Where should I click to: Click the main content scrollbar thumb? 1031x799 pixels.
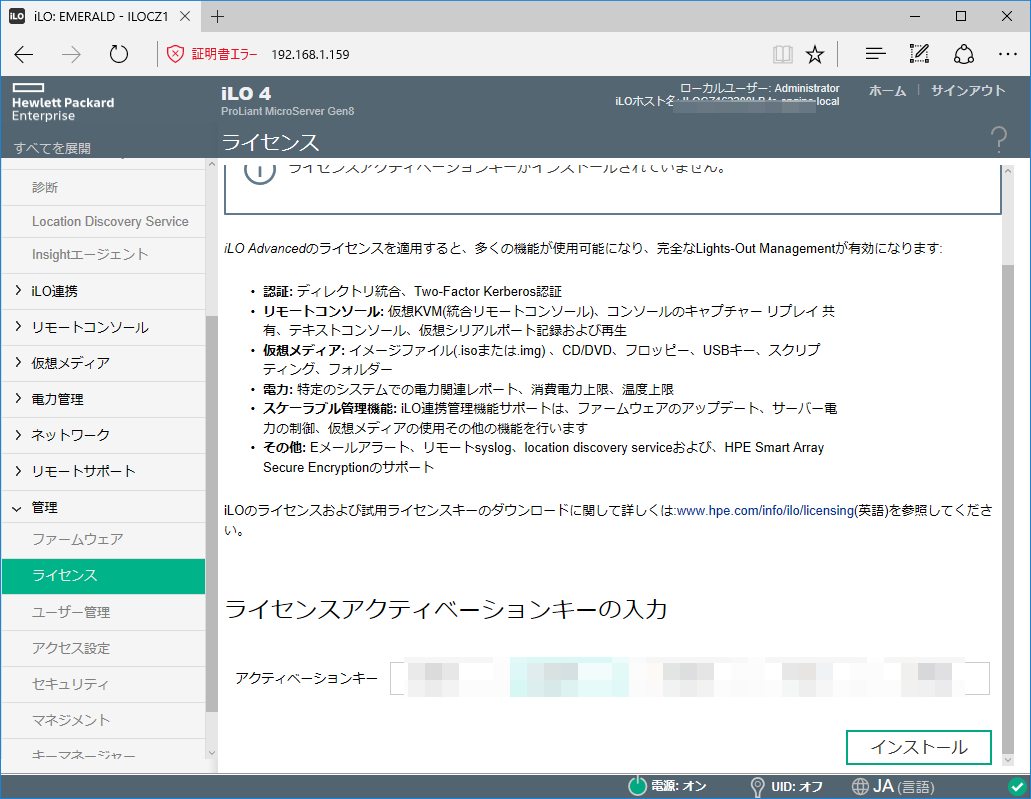(1008, 509)
